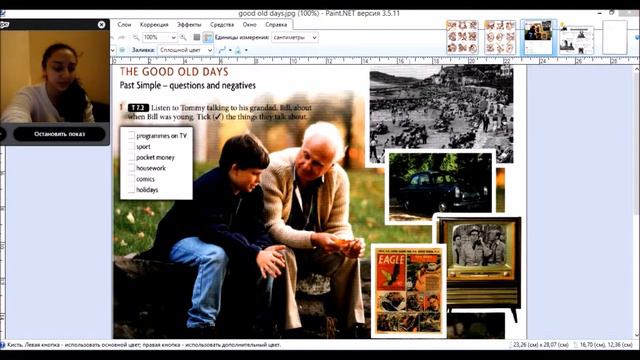The width and height of the screenshot is (640, 360).
Task: Click the scroll up arrow of canvas
Action: click(x=636, y=69)
